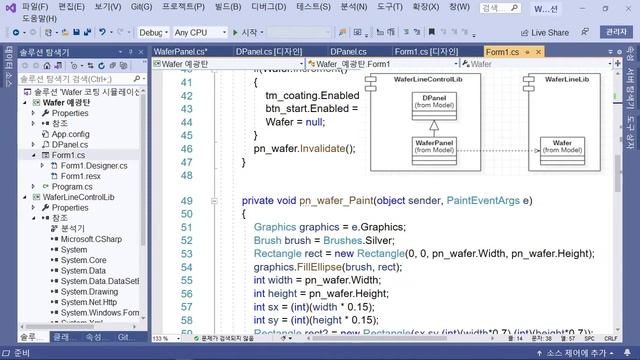This screenshot has width=640, height=360.
Task: Collapse pn_wafer_Paint method outline toggle
Action: click(x=214, y=201)
